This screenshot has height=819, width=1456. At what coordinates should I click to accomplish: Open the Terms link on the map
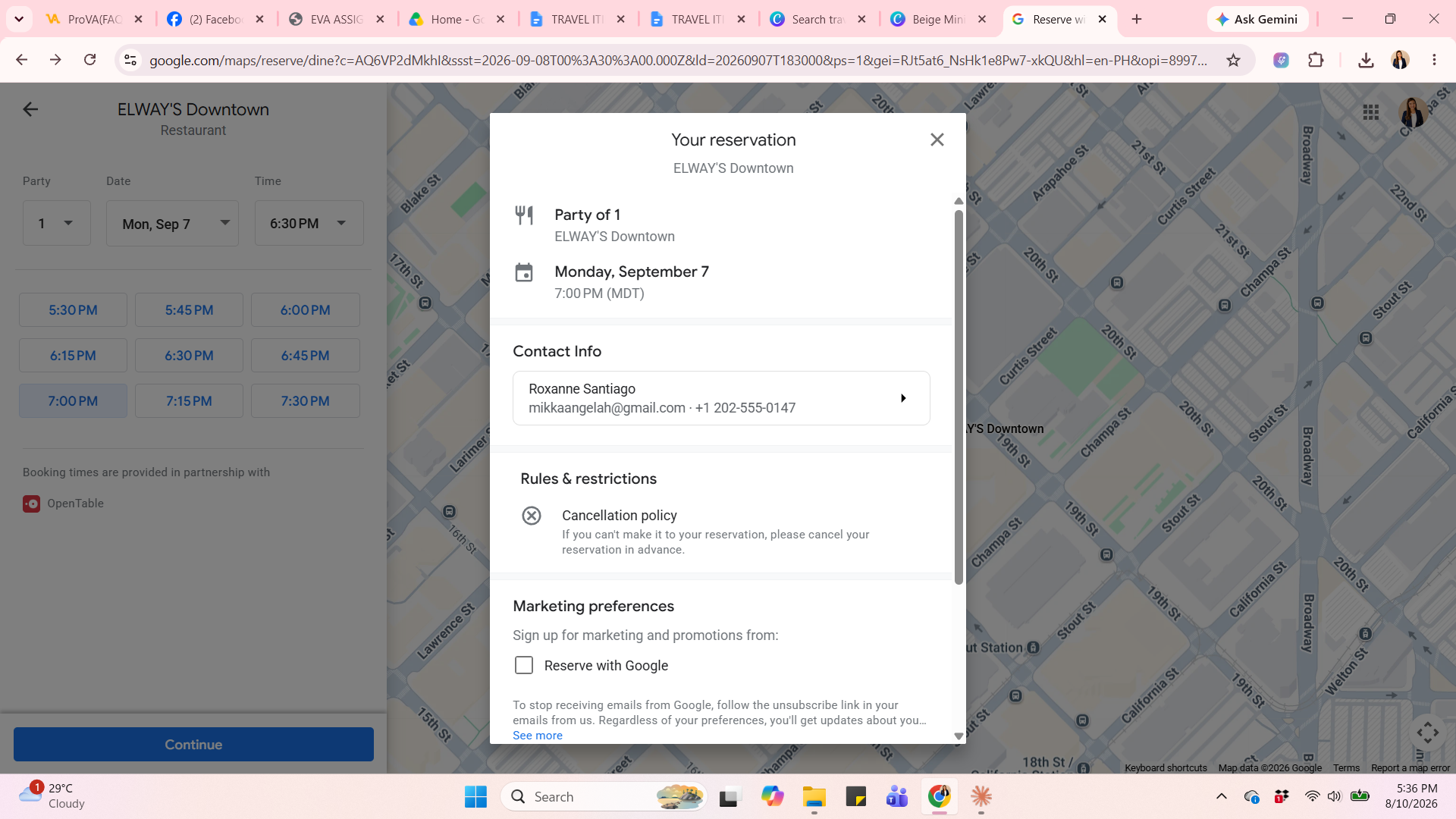coord(1347,768)
